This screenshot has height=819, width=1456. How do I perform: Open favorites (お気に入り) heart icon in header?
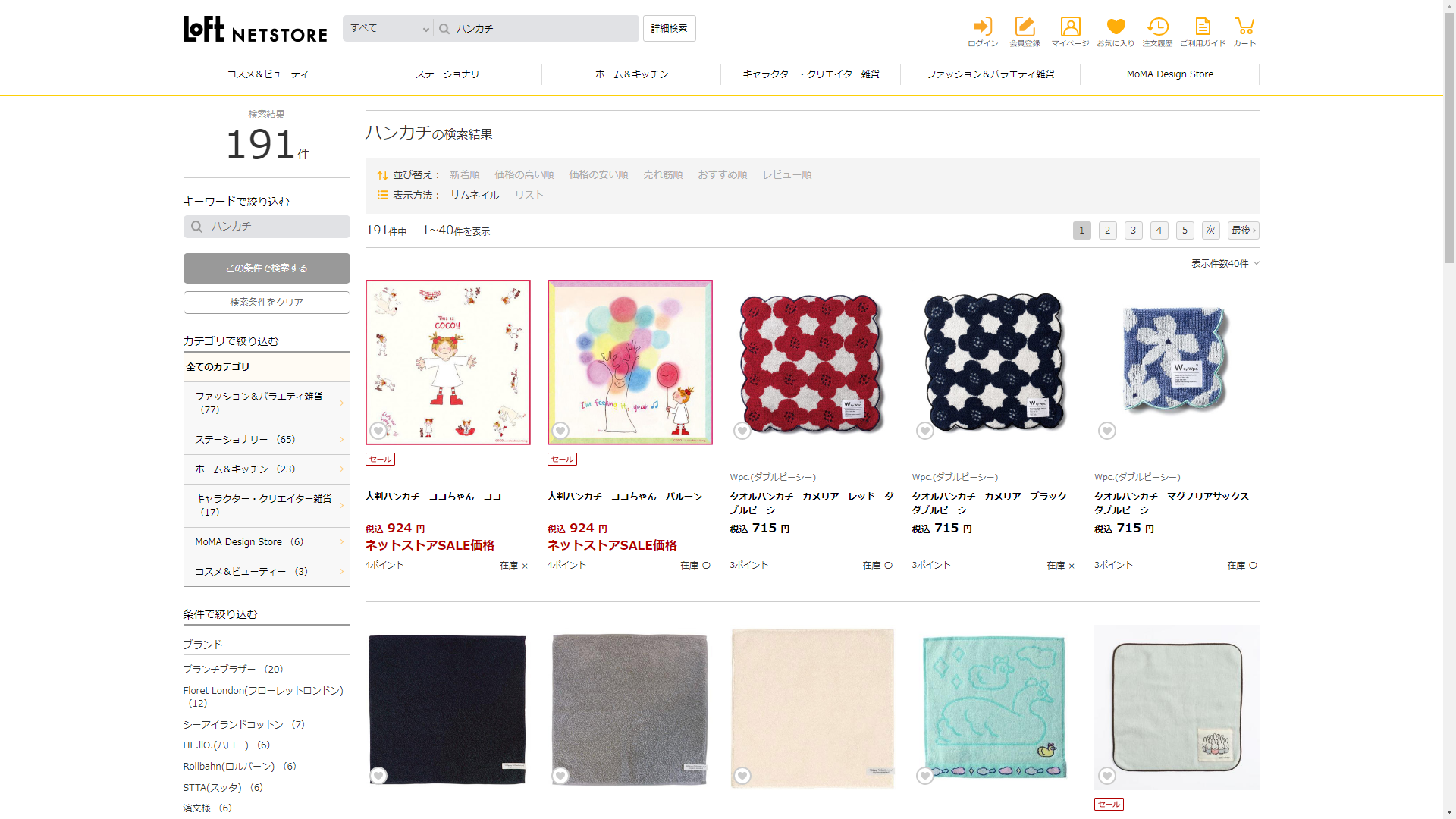point(1116,32)
